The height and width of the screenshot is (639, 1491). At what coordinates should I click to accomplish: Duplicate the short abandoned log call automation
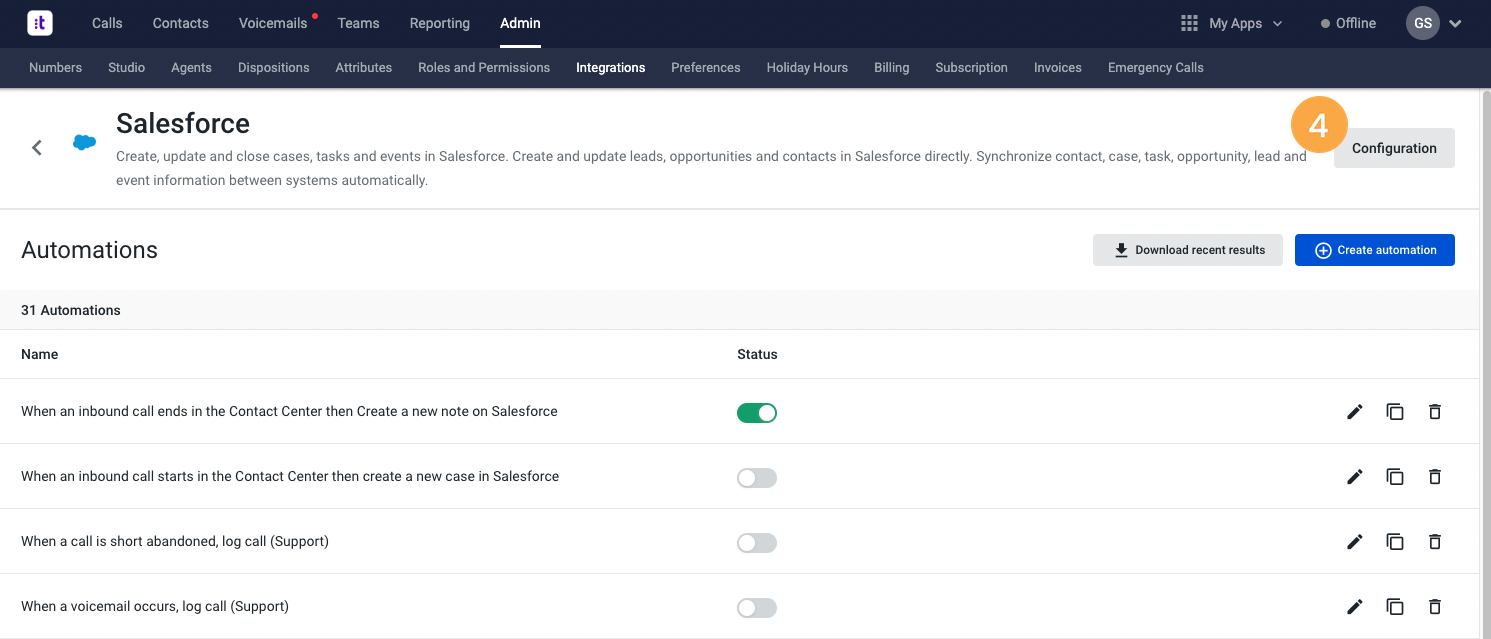(x=1395, y=542)
